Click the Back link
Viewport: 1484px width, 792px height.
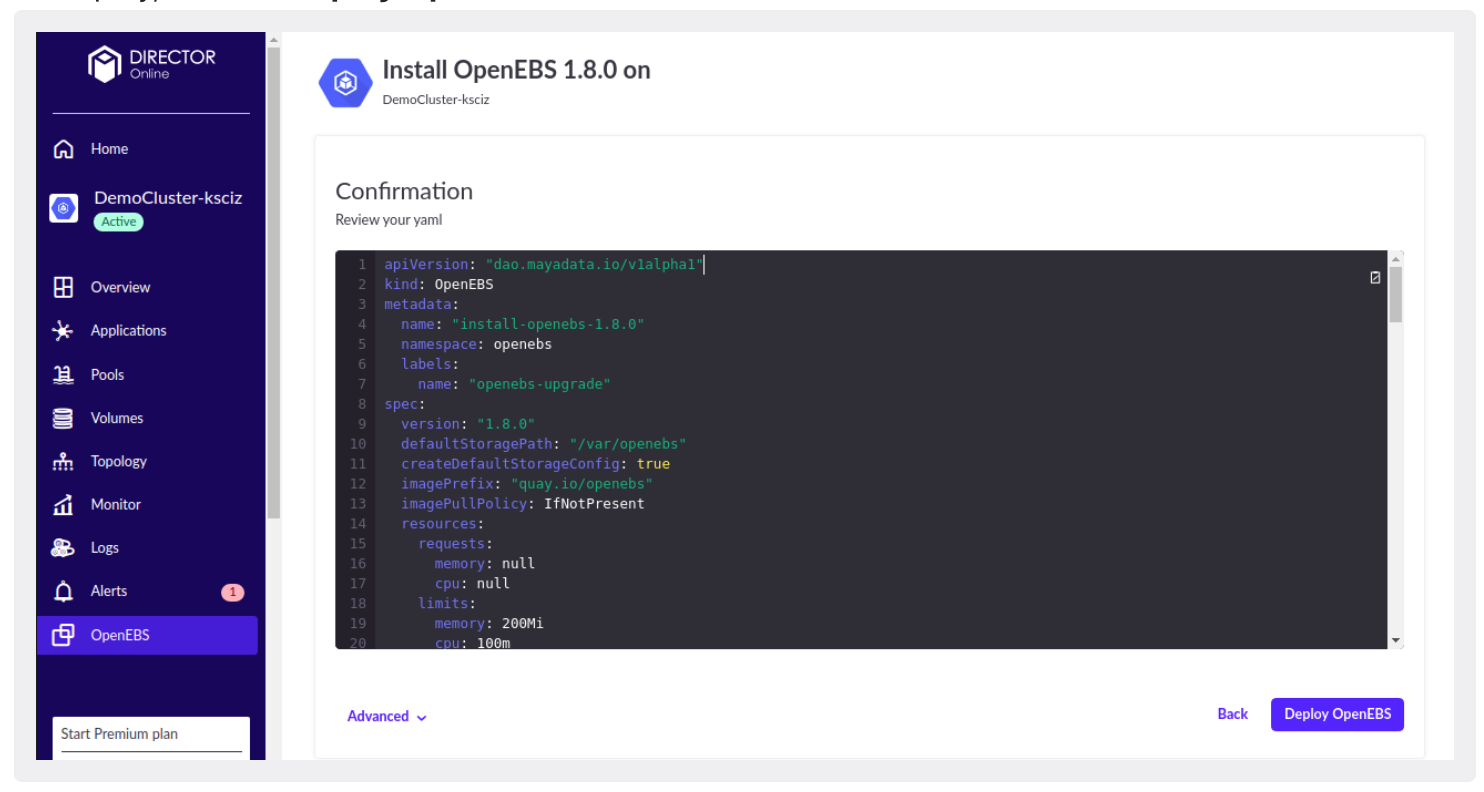[x=1232, y=714]
